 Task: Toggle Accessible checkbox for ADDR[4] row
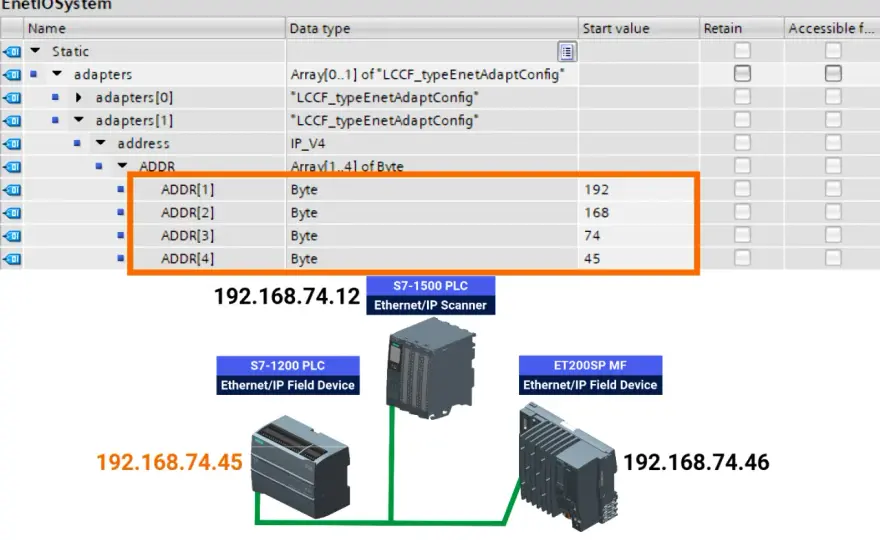(833, 258)
